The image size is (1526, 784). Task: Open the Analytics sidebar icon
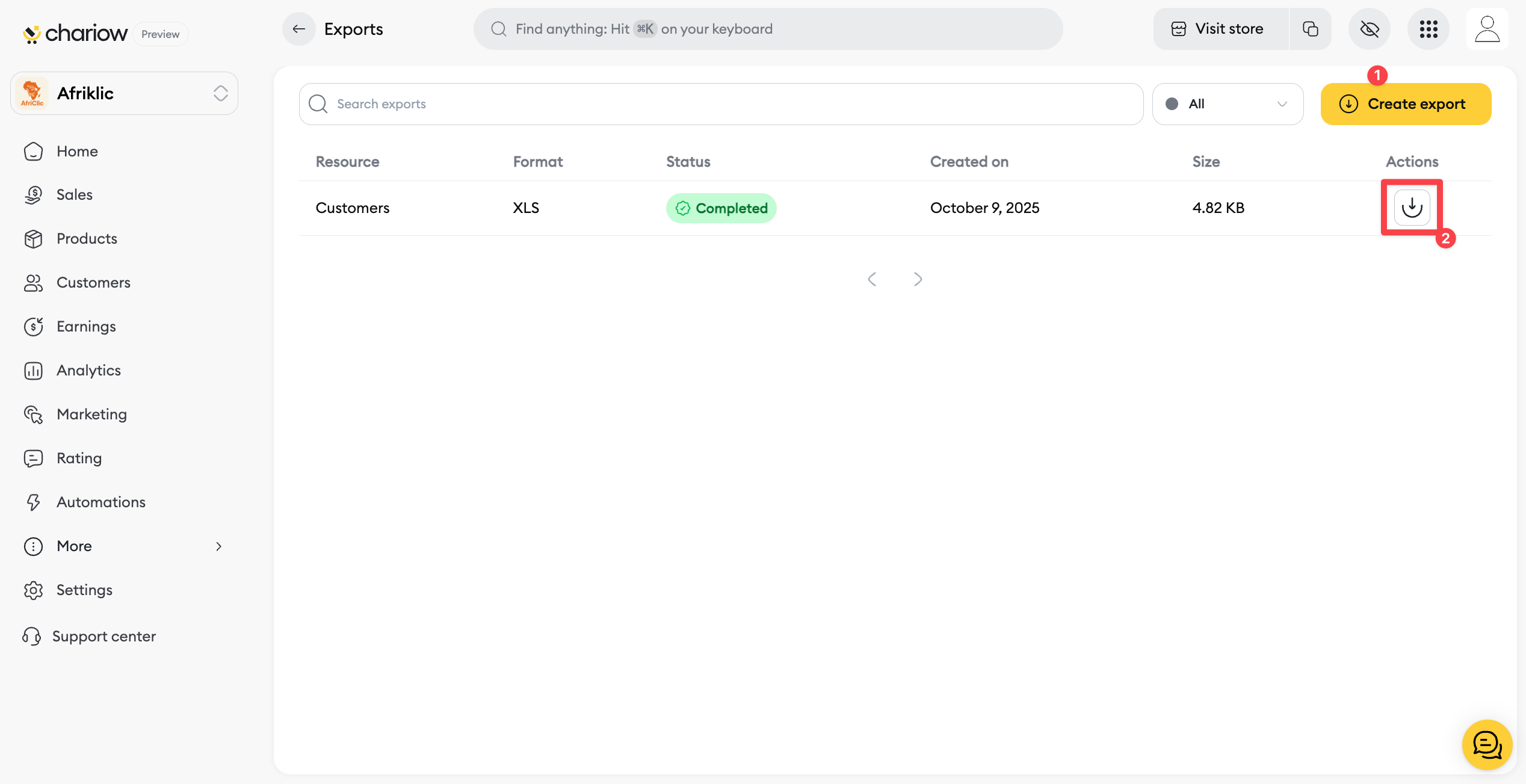(34, 371)
